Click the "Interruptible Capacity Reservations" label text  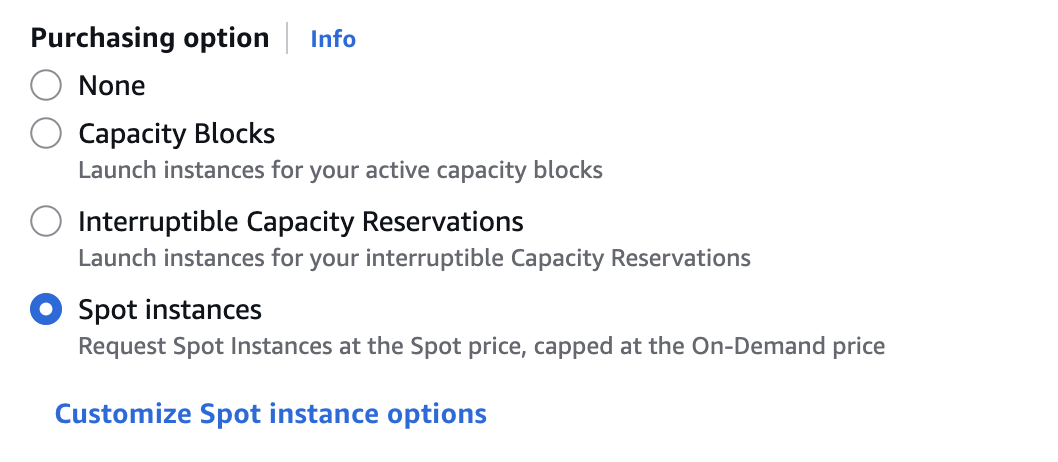point(300,221)
